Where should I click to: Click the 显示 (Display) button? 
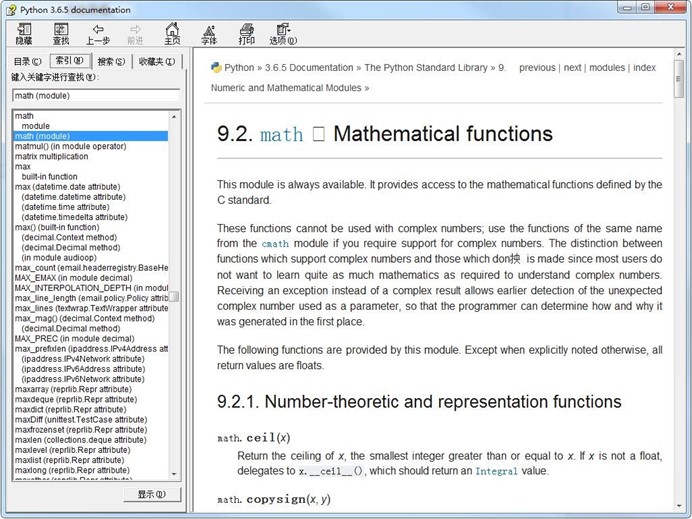tap(152, 494)
